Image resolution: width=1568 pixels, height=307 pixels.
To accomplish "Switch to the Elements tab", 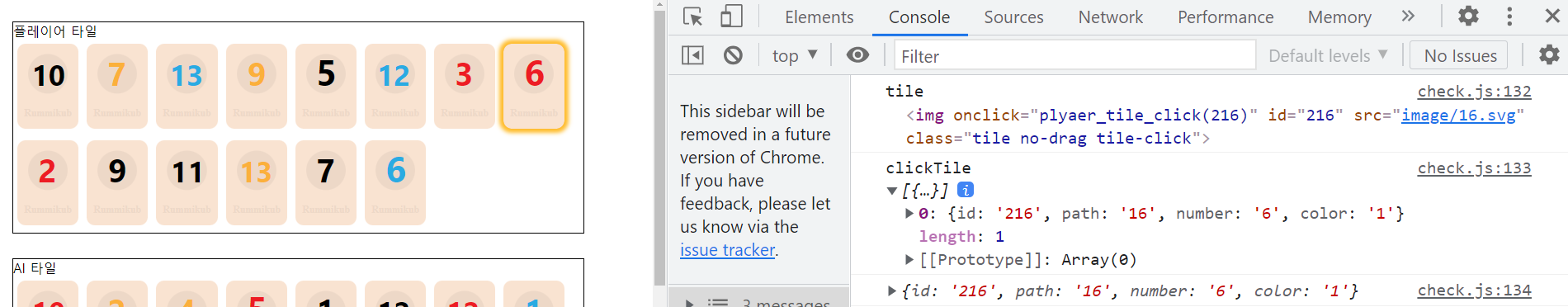I will 819,17.
